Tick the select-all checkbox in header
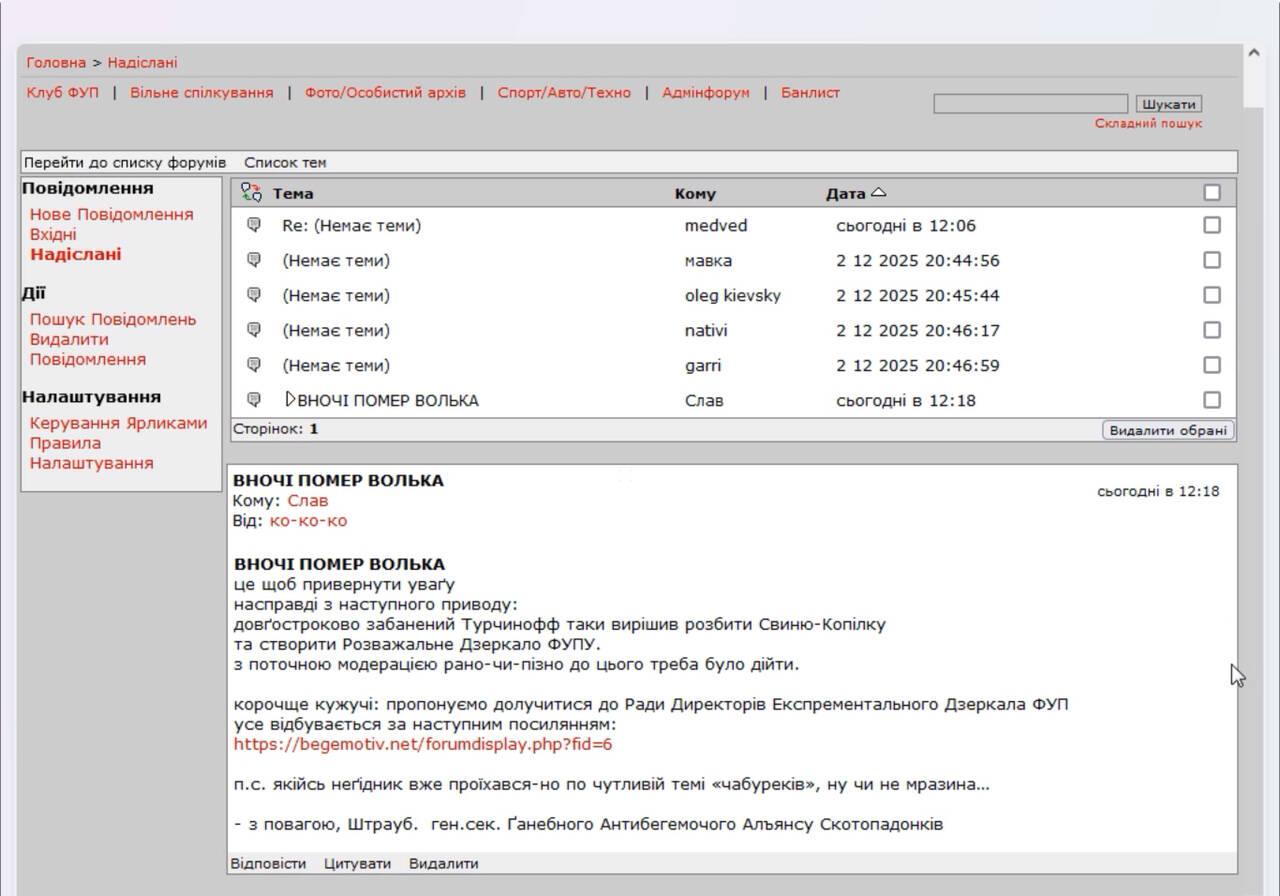The height and width of the screenshot is (896, 1280). click(x=1212, y=193)
